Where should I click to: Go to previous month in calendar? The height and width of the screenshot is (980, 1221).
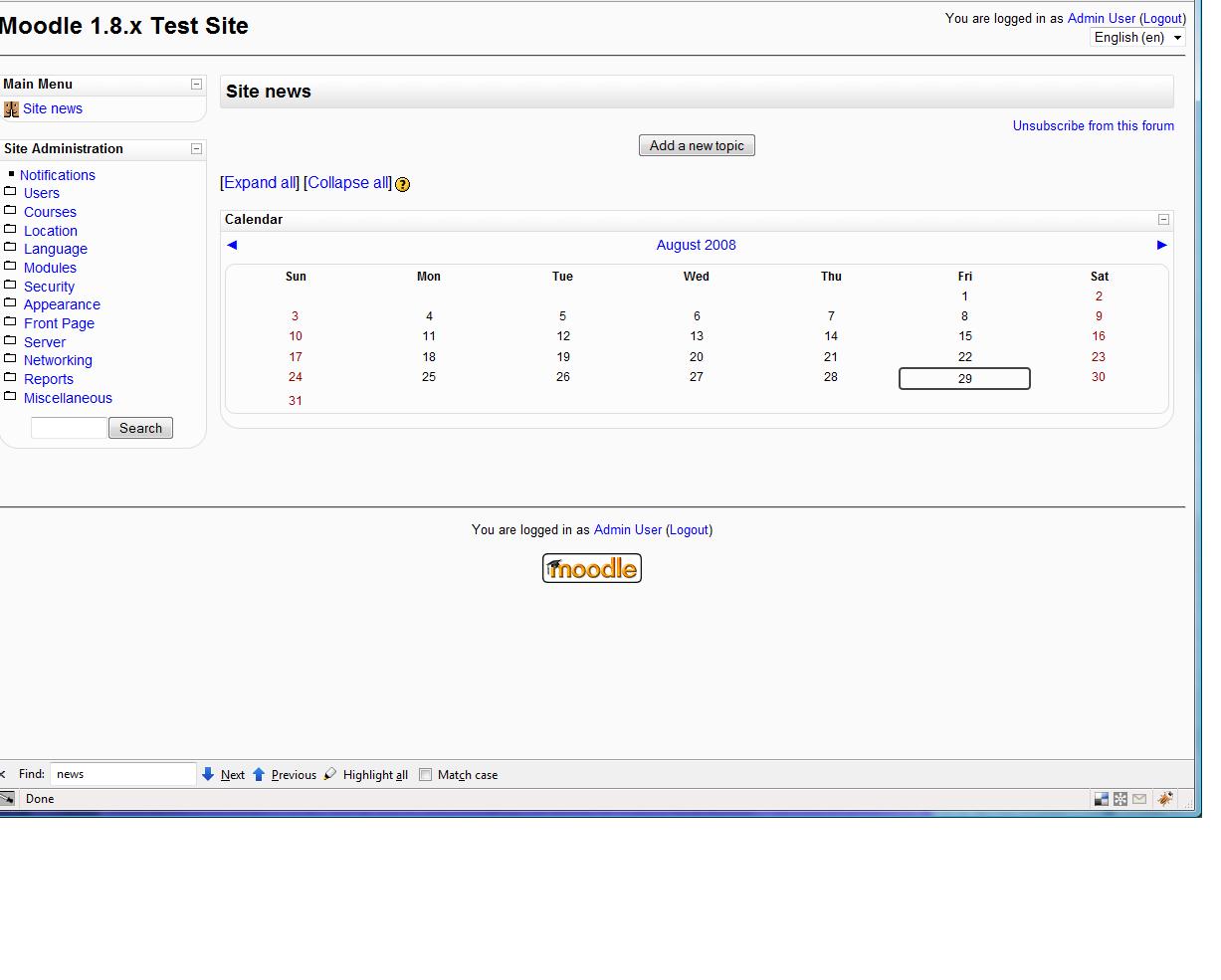[x=232, y=245]
